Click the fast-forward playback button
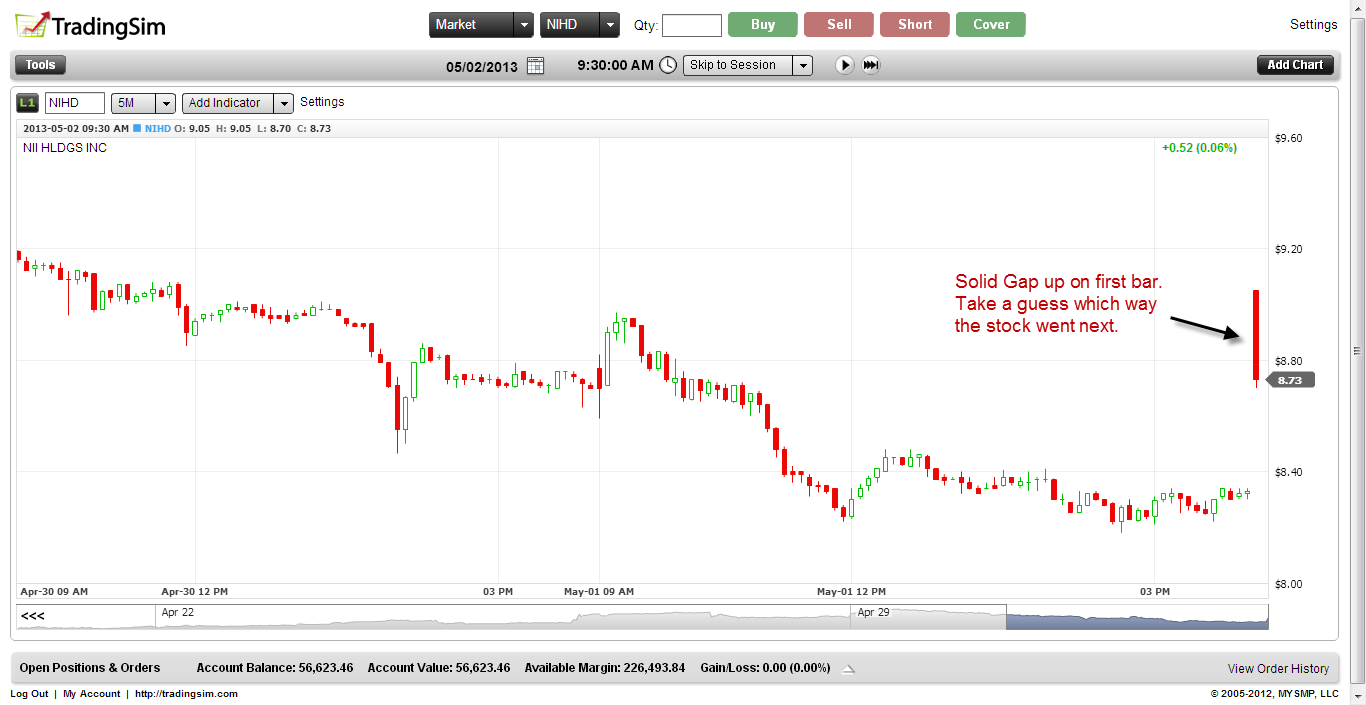 click(871, 65)
